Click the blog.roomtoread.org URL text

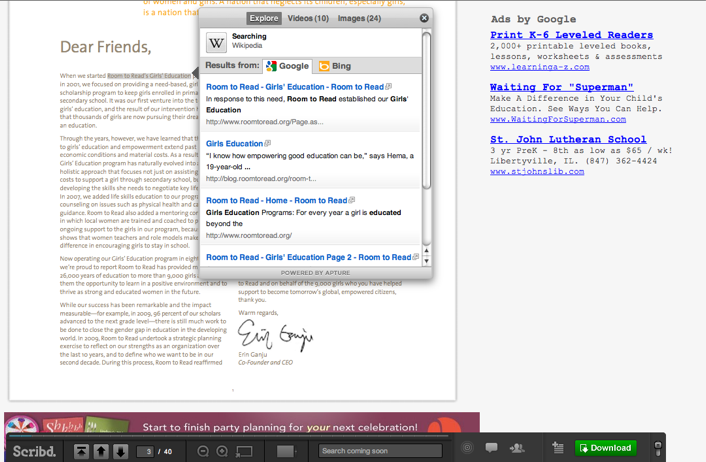(261, 179)
